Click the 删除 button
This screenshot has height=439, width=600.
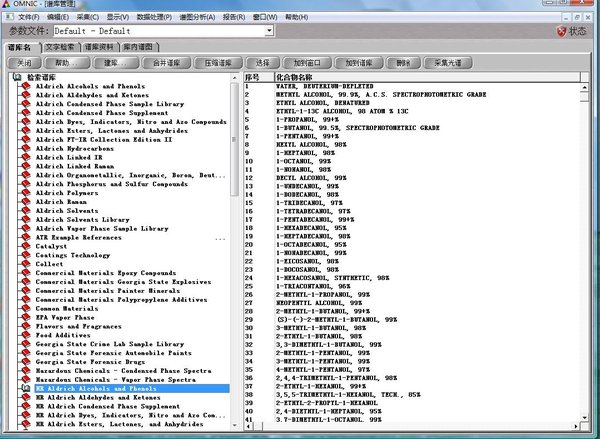coord(403,62)
